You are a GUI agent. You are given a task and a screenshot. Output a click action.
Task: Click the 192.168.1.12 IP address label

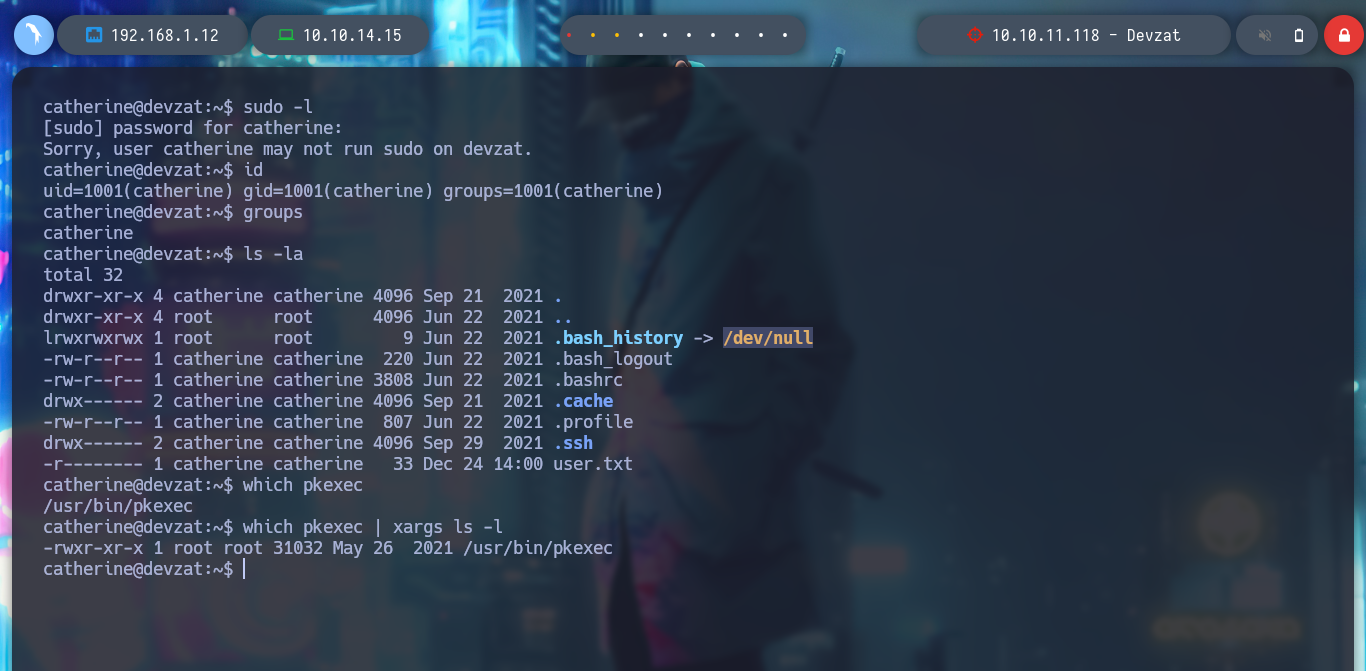165,35
